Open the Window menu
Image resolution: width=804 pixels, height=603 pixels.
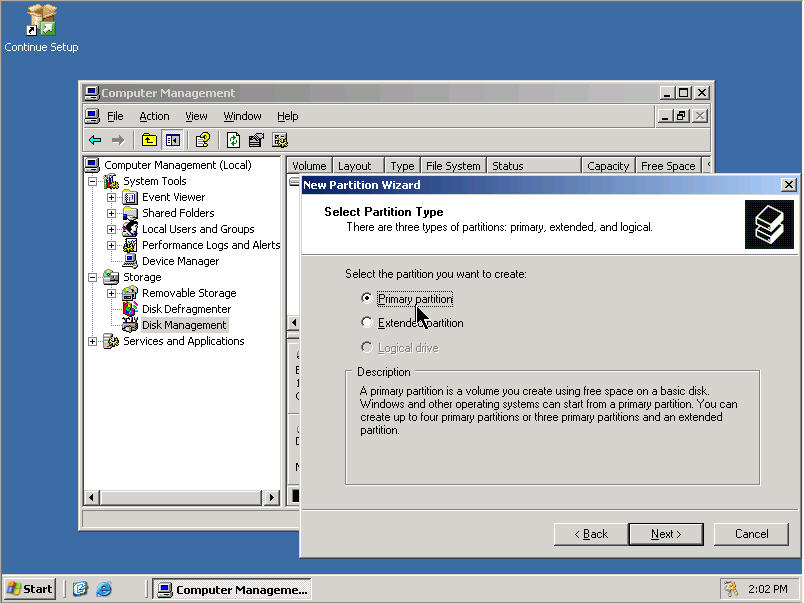243,116
